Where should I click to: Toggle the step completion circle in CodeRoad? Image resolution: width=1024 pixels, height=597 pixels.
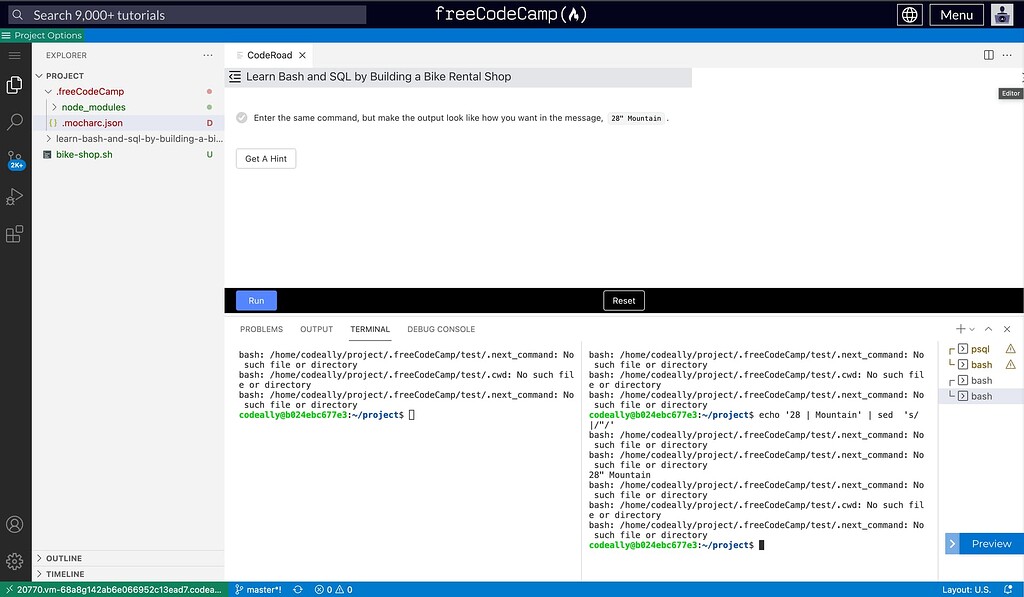click(241, 117)
